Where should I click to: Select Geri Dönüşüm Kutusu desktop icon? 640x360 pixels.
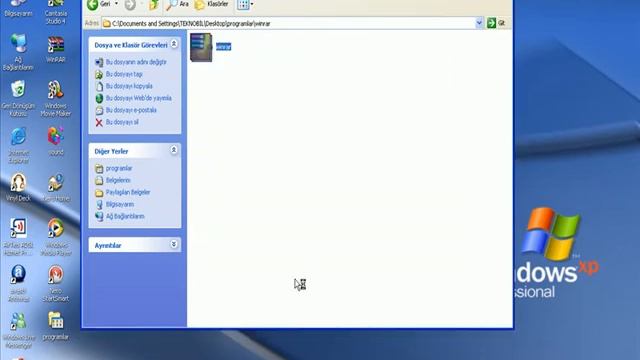tap(18, 98)
